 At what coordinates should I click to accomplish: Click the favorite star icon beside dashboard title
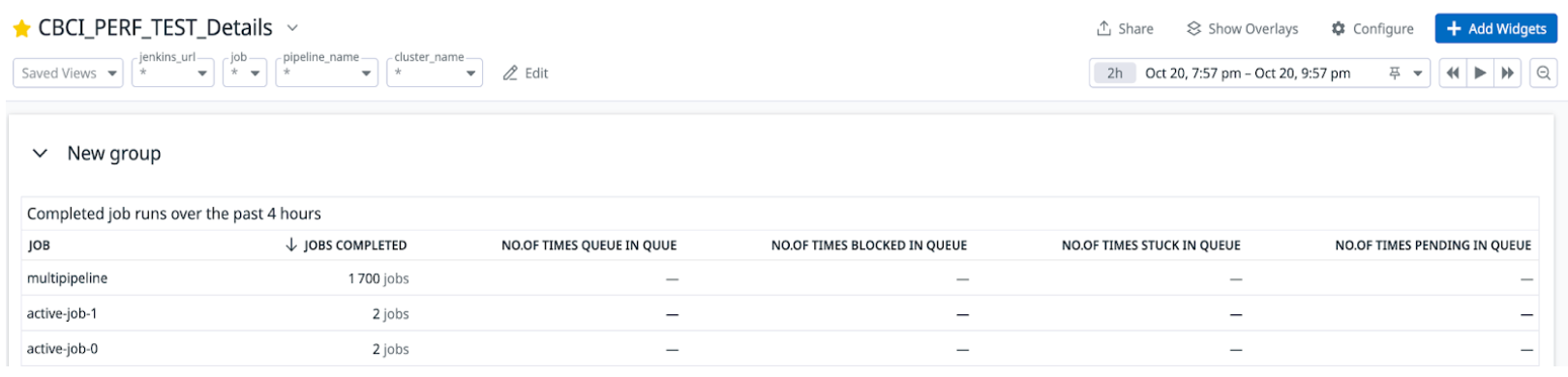click(x=21, y=29)
